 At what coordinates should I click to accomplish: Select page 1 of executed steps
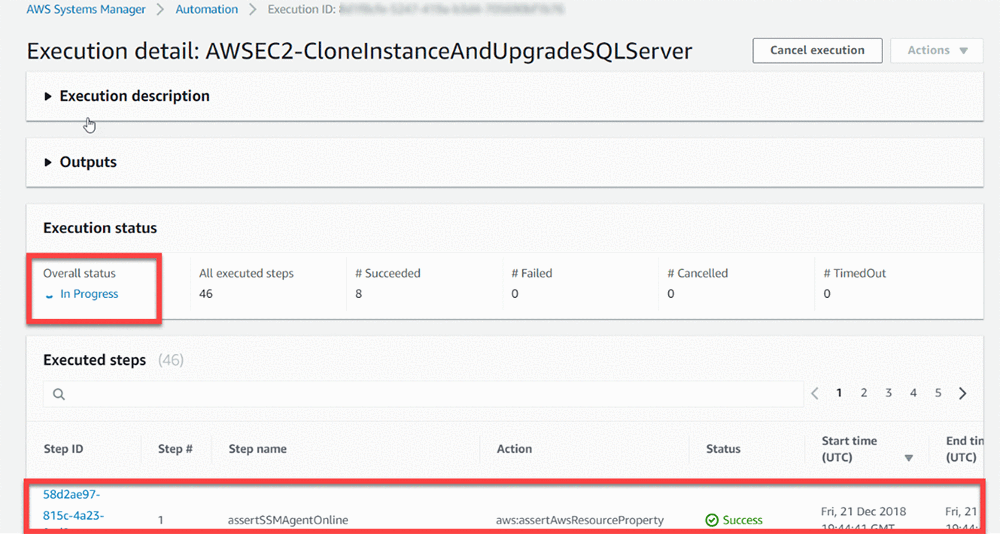click(839, 393)
